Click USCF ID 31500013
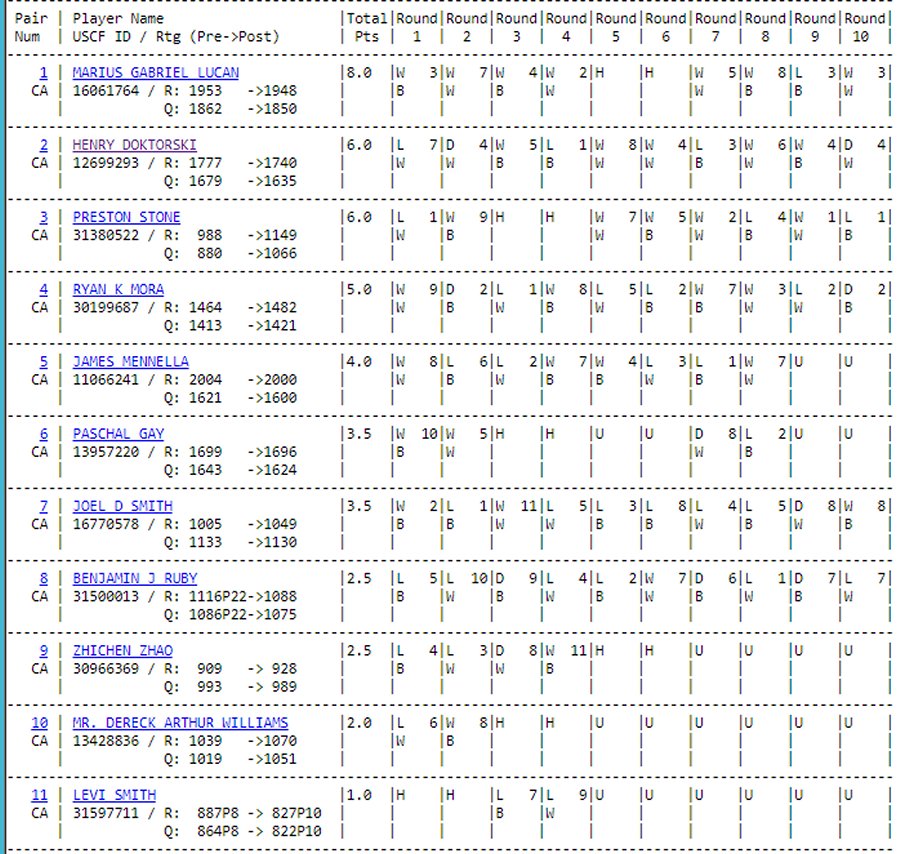900x854 pixels. (106, 597)
